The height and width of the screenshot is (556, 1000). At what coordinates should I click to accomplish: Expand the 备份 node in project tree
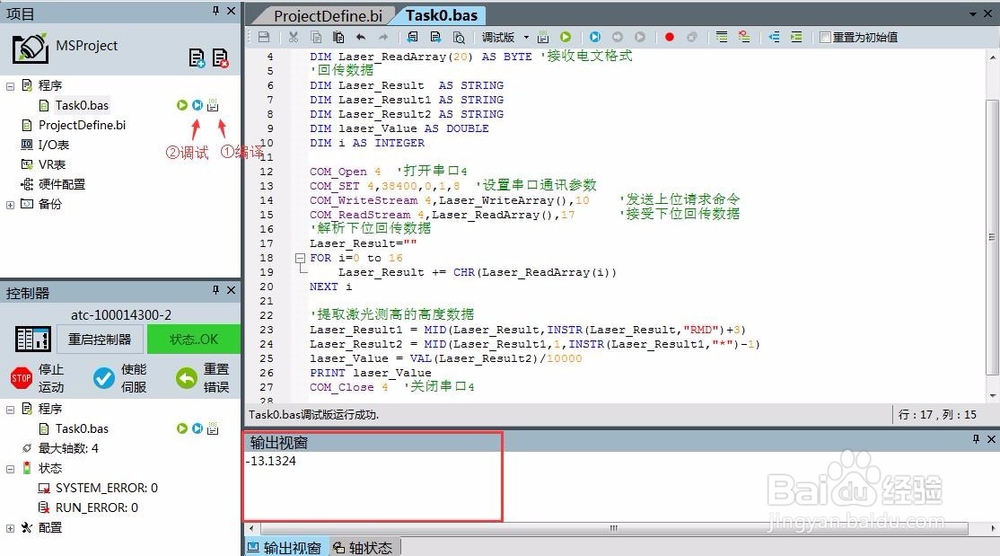pos(10,205)
